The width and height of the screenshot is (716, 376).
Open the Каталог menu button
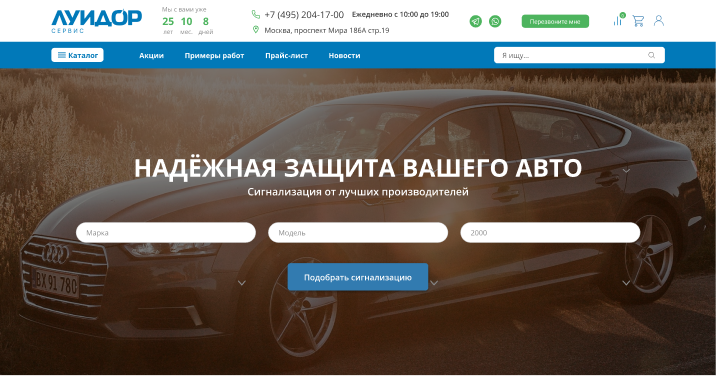pos(77,55)
